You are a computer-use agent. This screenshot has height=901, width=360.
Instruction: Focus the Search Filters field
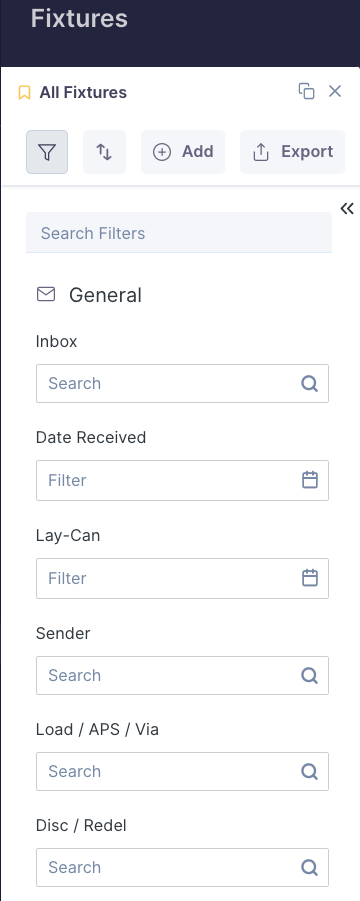coord(179,233)
